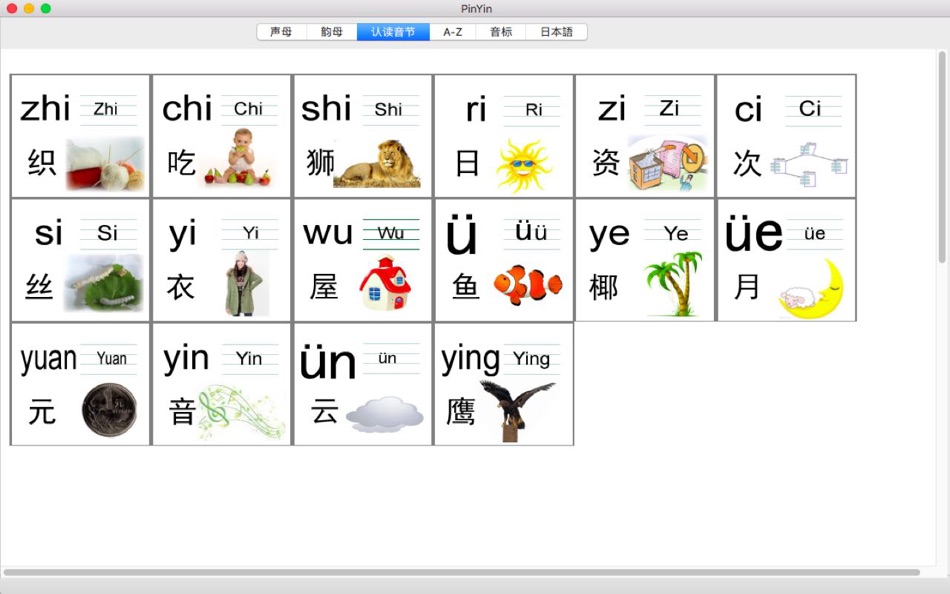
Task: Click the large 'yi' pinyin text
Action: point(182,234)
